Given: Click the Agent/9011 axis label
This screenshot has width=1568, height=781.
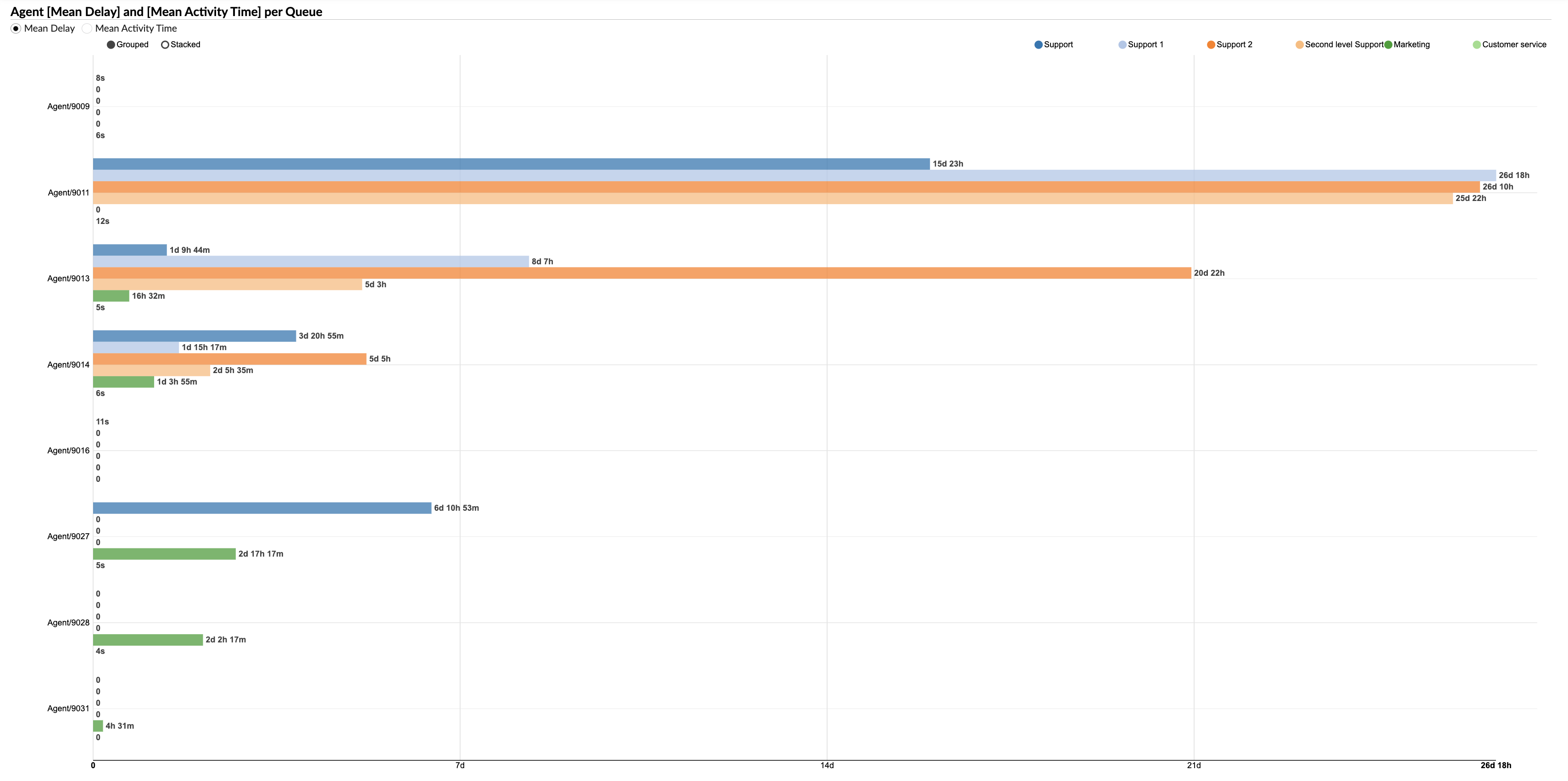Looking at the screenshot, I should point(68,193).
